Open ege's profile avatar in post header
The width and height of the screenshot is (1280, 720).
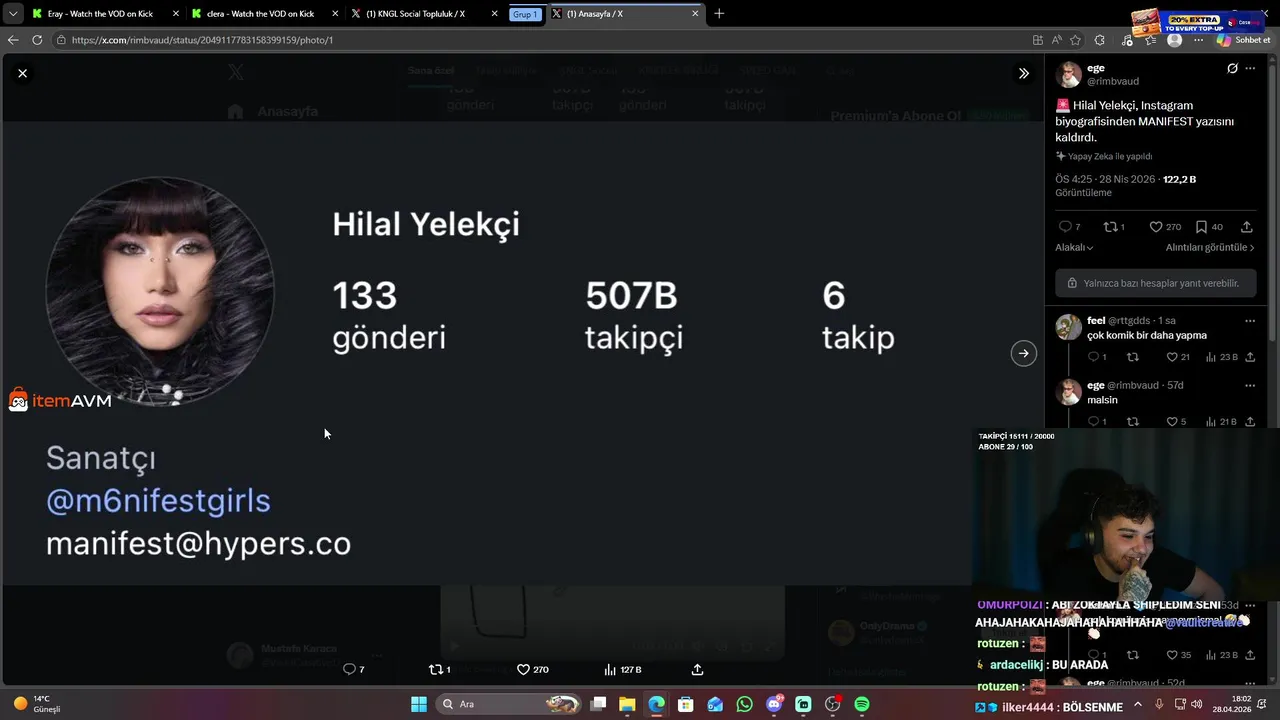point(1068,75)
